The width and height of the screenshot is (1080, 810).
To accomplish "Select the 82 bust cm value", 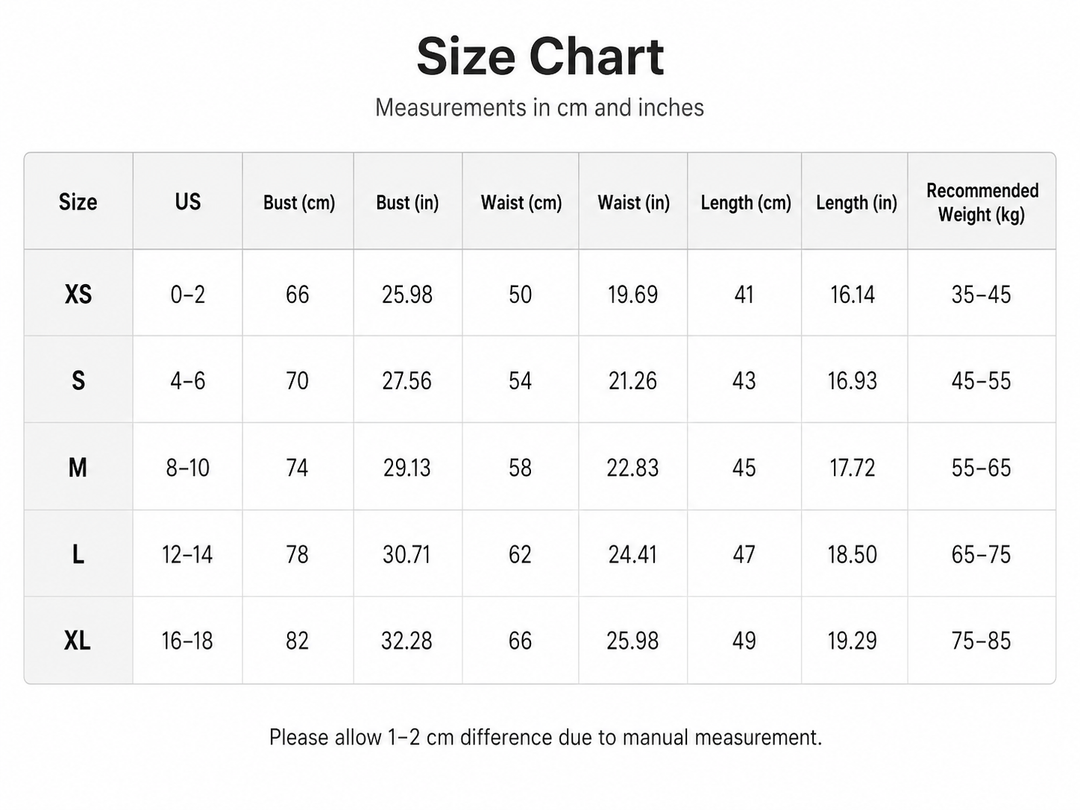I will point(297,641).
